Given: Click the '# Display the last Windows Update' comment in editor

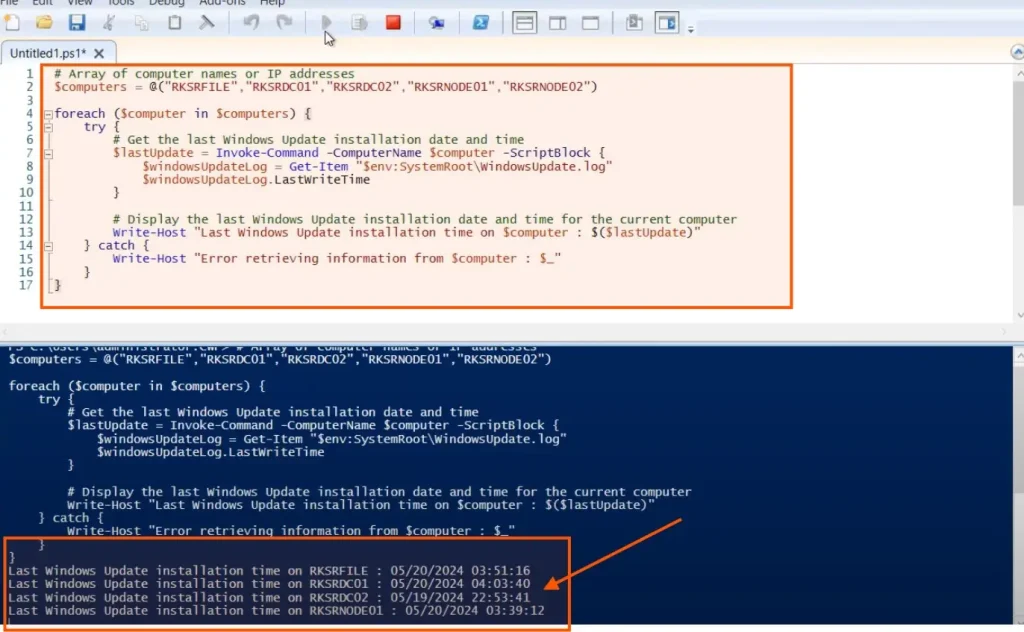Looking at the screenshot, I should coord(424,219).
